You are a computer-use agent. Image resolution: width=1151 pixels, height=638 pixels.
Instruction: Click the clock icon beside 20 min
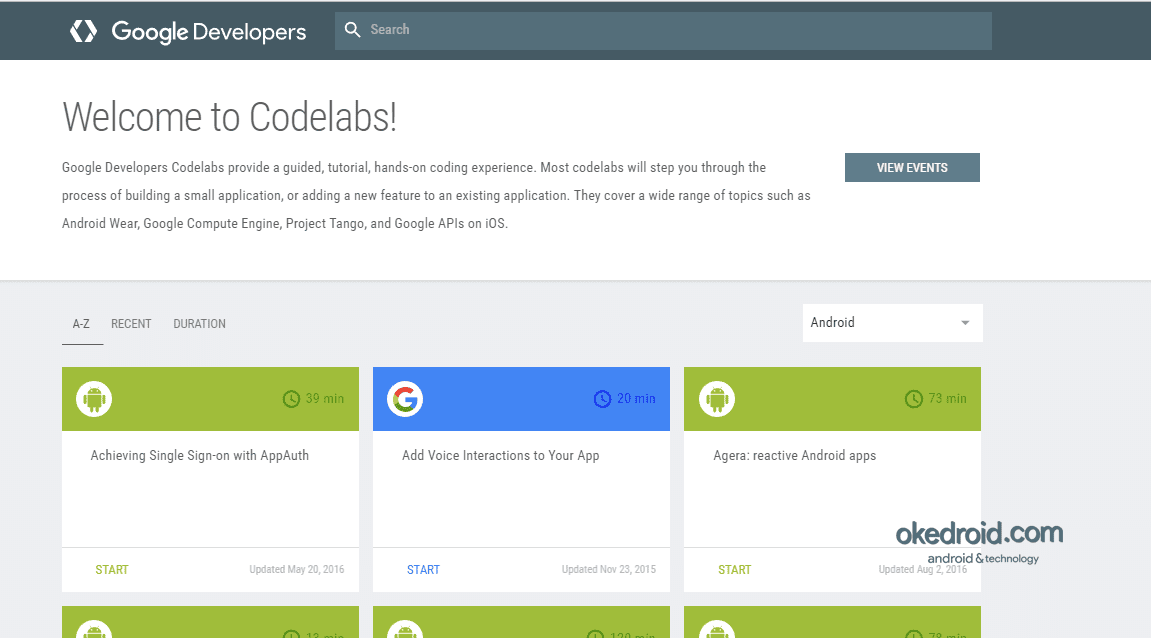pyautogui.click(x=602, y=399)
